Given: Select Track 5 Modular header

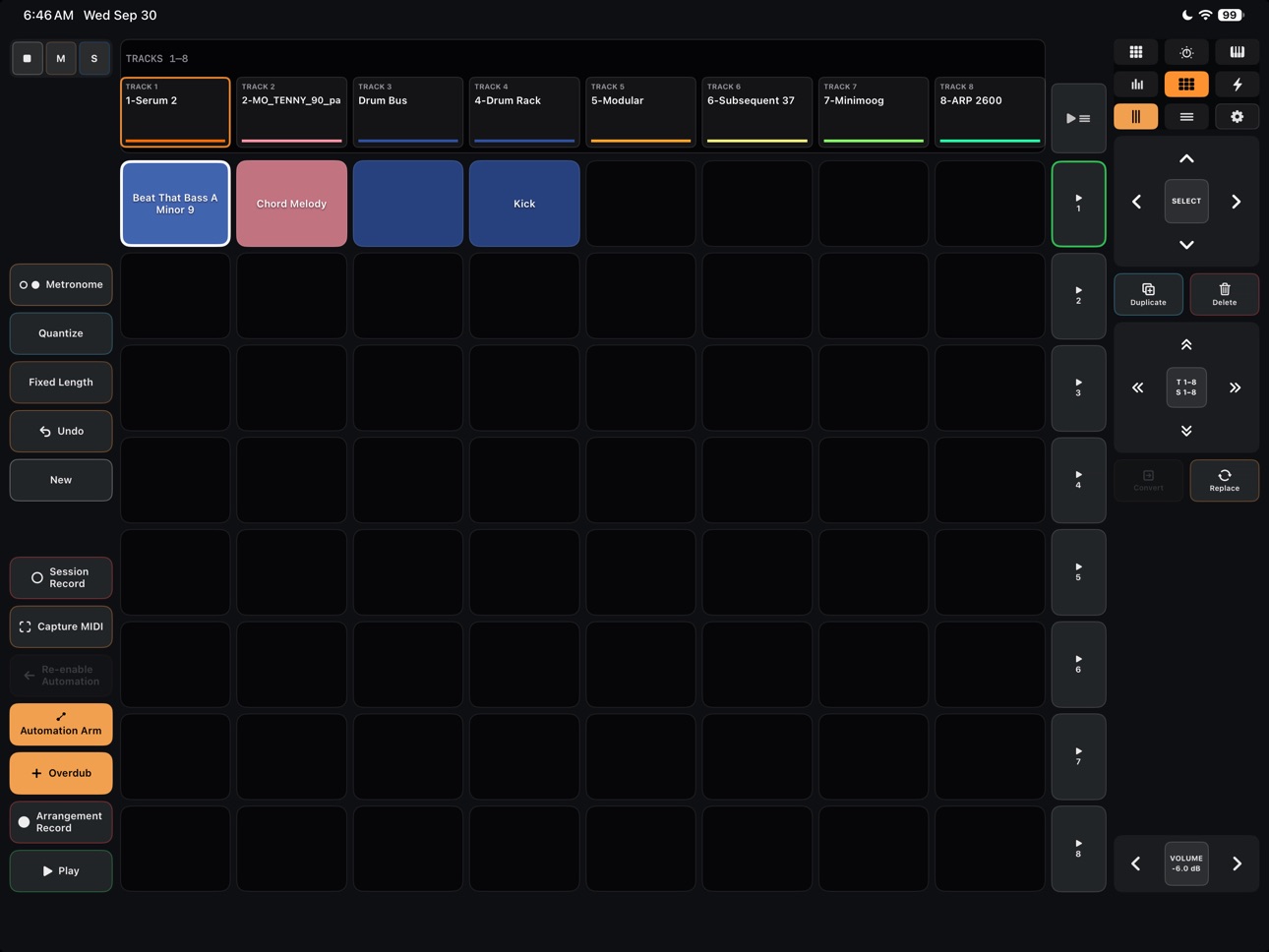Looking at the screenshot, I should 640,112.
